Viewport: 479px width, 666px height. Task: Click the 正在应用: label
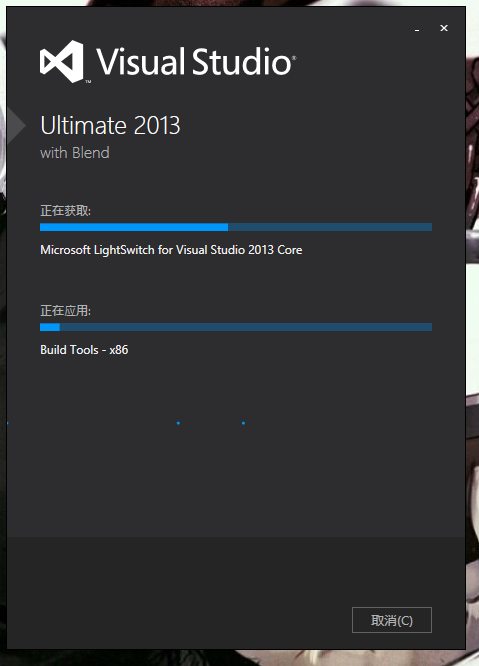click(65, 310)
